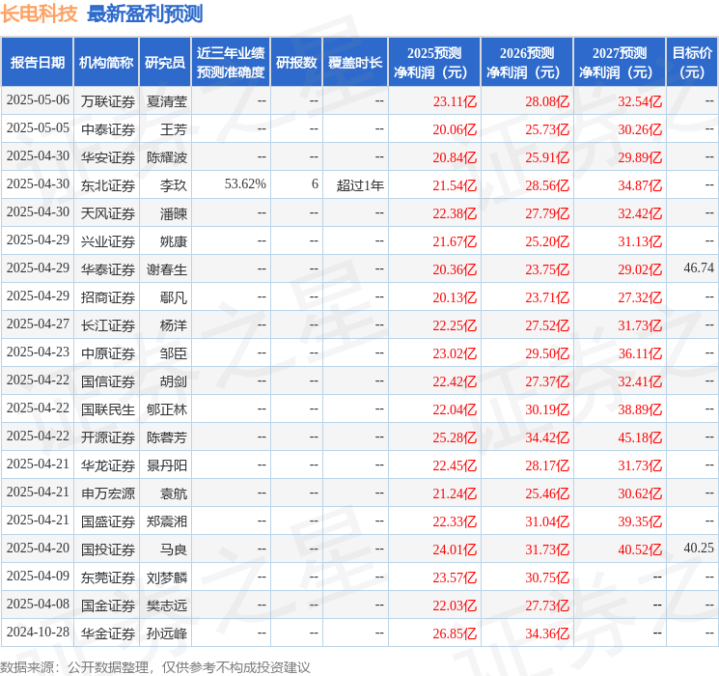Click the 研究员 column header

coord(165,62)
